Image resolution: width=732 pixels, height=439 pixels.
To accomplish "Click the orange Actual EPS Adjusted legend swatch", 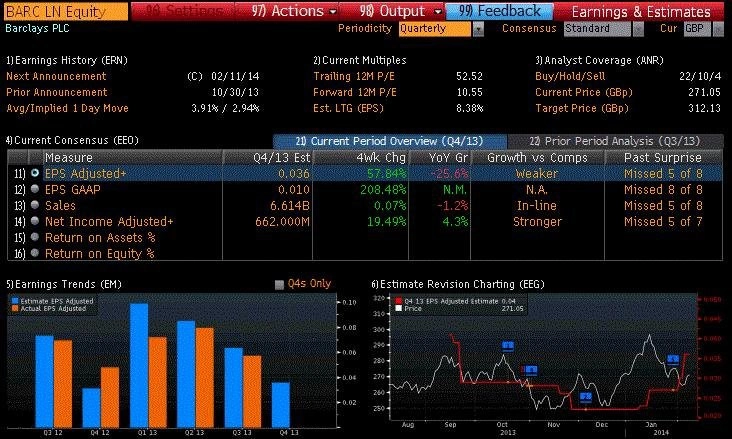I will click(x=15, y=309).
